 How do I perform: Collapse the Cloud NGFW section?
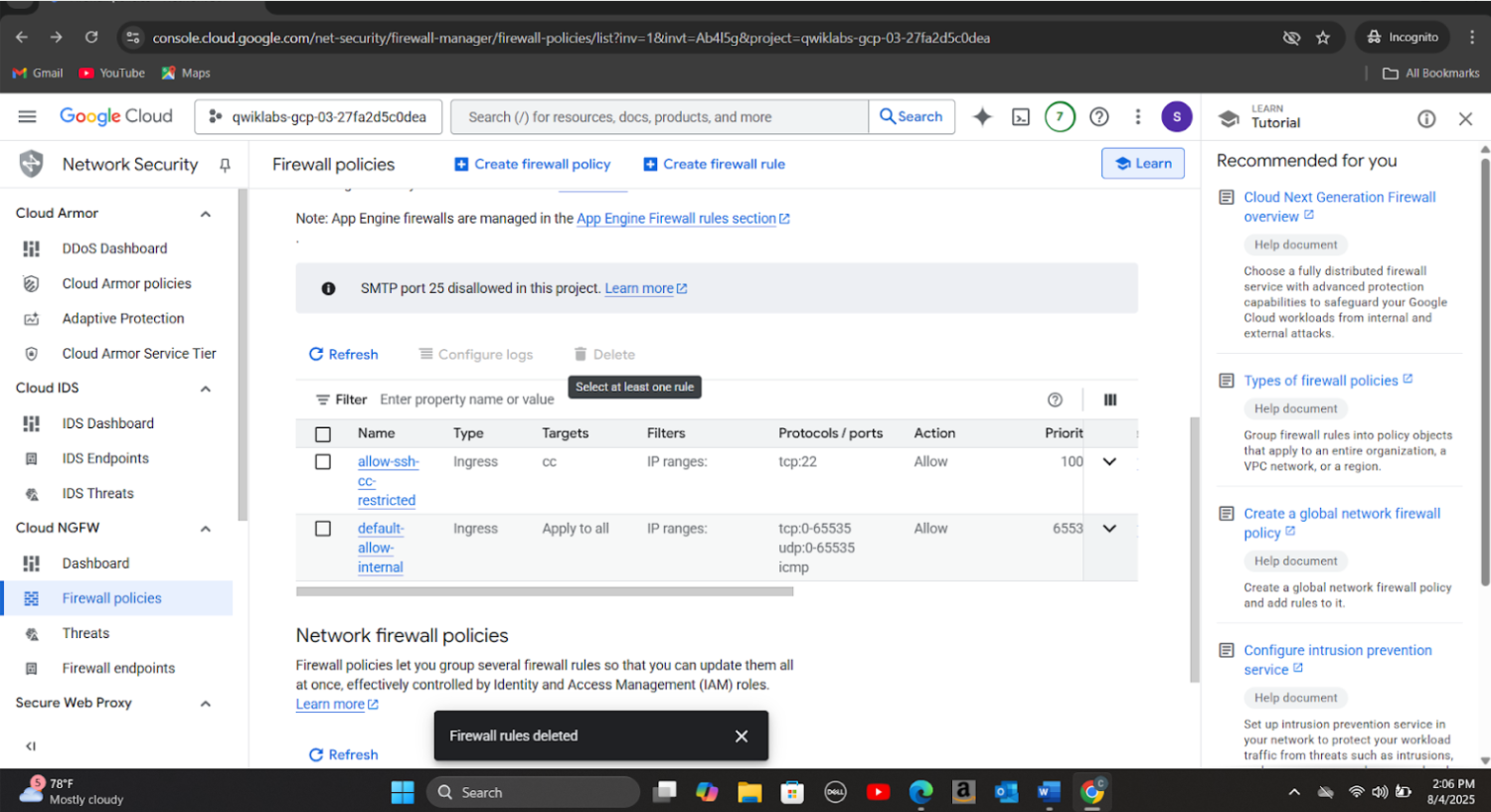[206, 529]
